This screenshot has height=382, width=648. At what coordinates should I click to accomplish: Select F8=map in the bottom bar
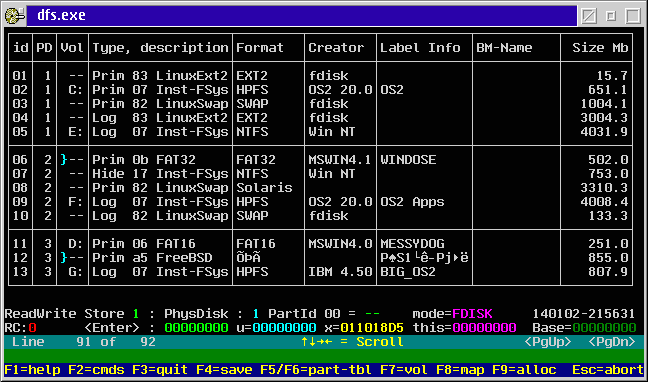[460, 370]
